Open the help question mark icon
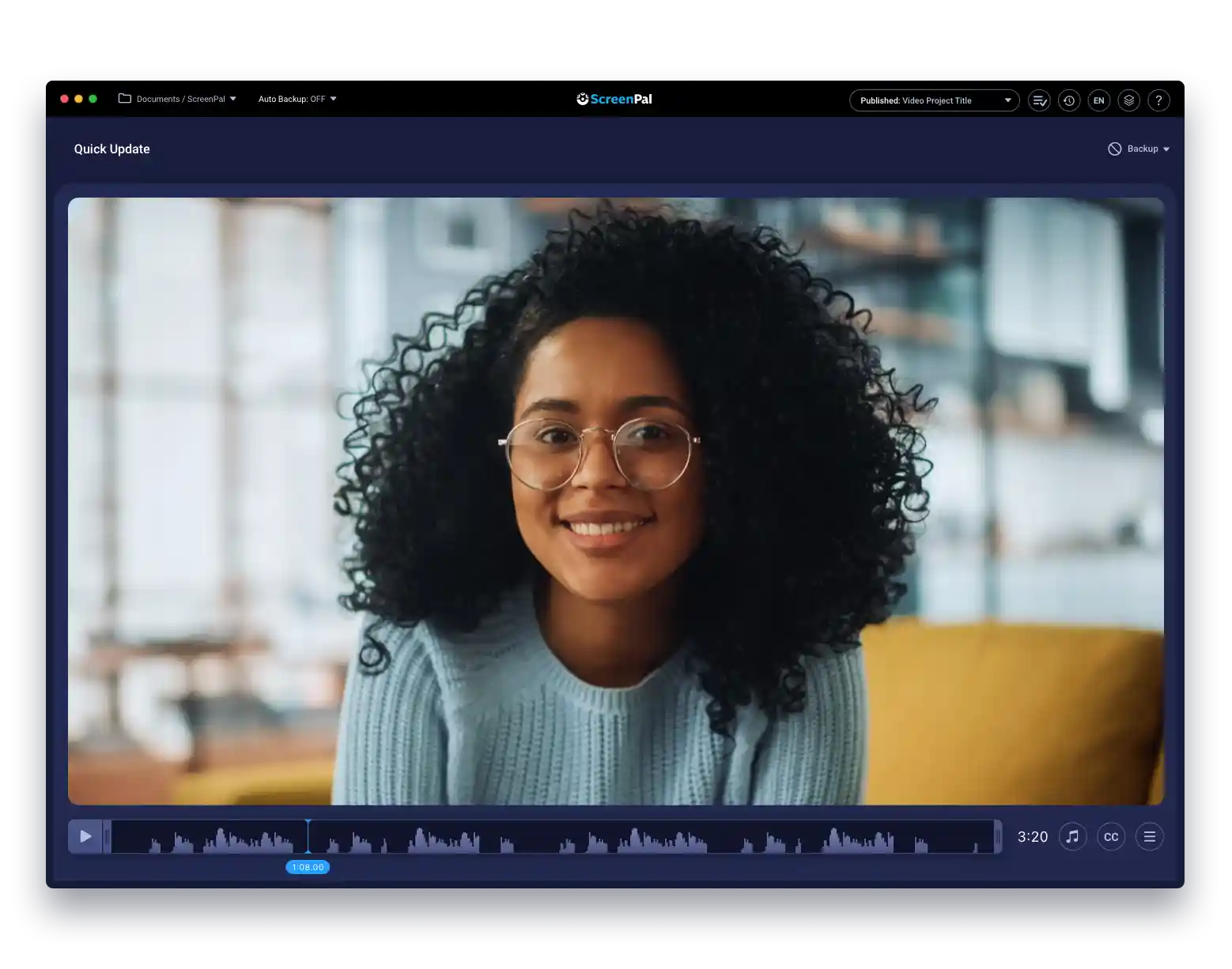Screen dimensions: 1232x969 click(1158, 100)
